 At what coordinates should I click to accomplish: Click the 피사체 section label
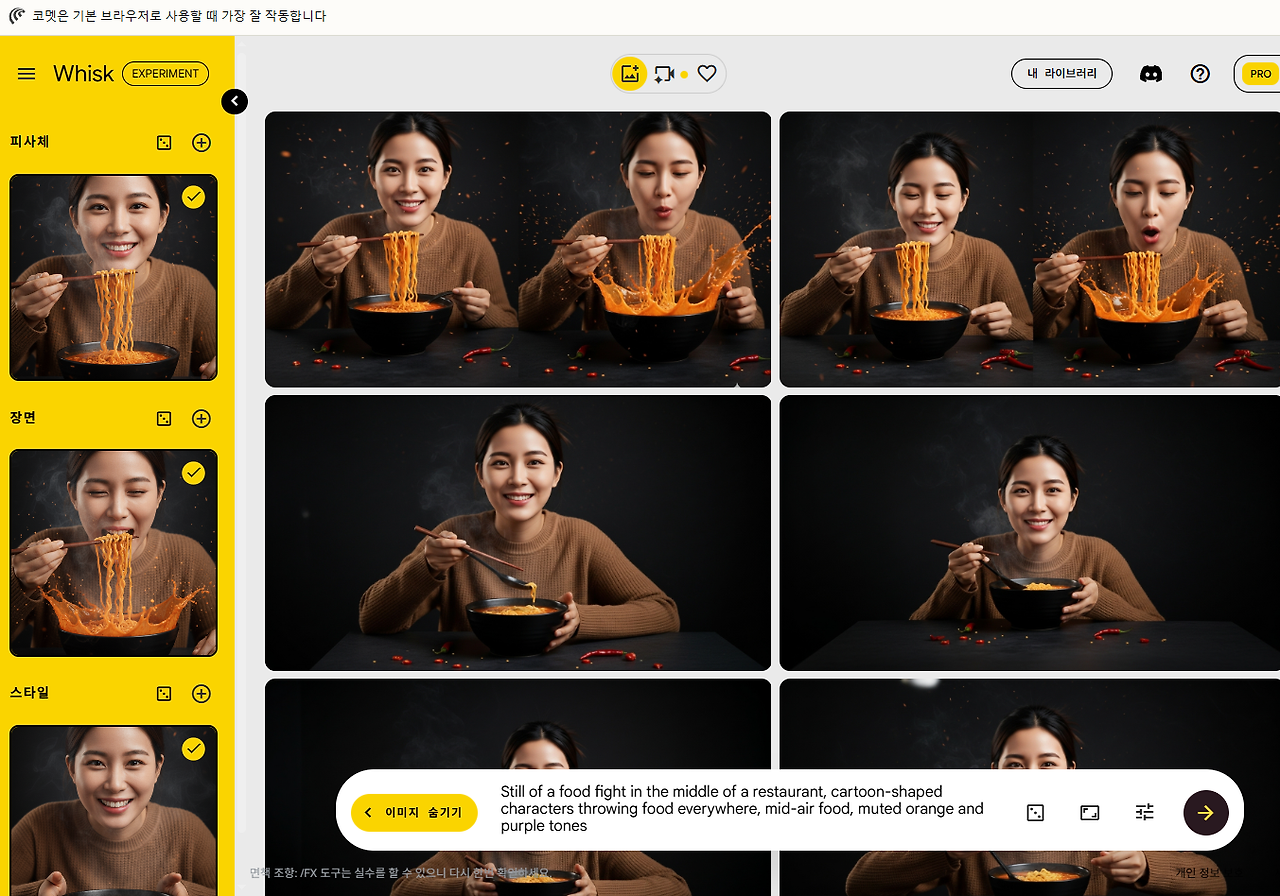(x=30, y=142)
